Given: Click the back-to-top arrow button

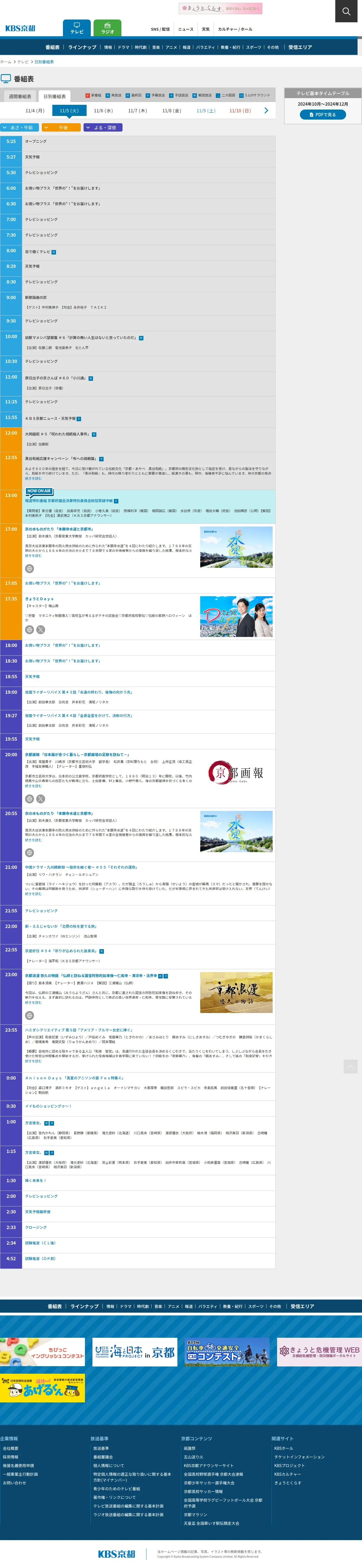Looking at the screenshot, I should coord(350,1067).
